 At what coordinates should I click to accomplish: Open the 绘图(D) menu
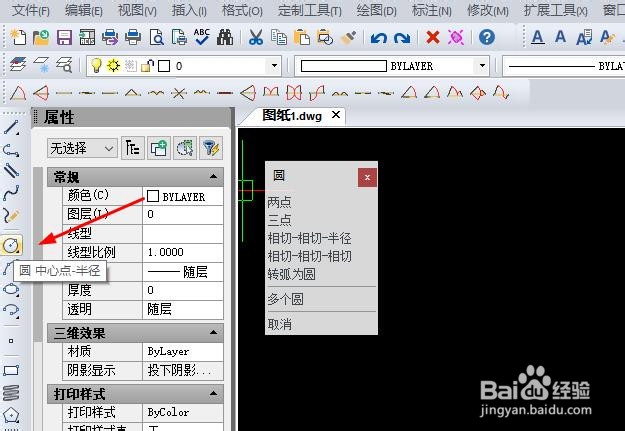(376, 10)
